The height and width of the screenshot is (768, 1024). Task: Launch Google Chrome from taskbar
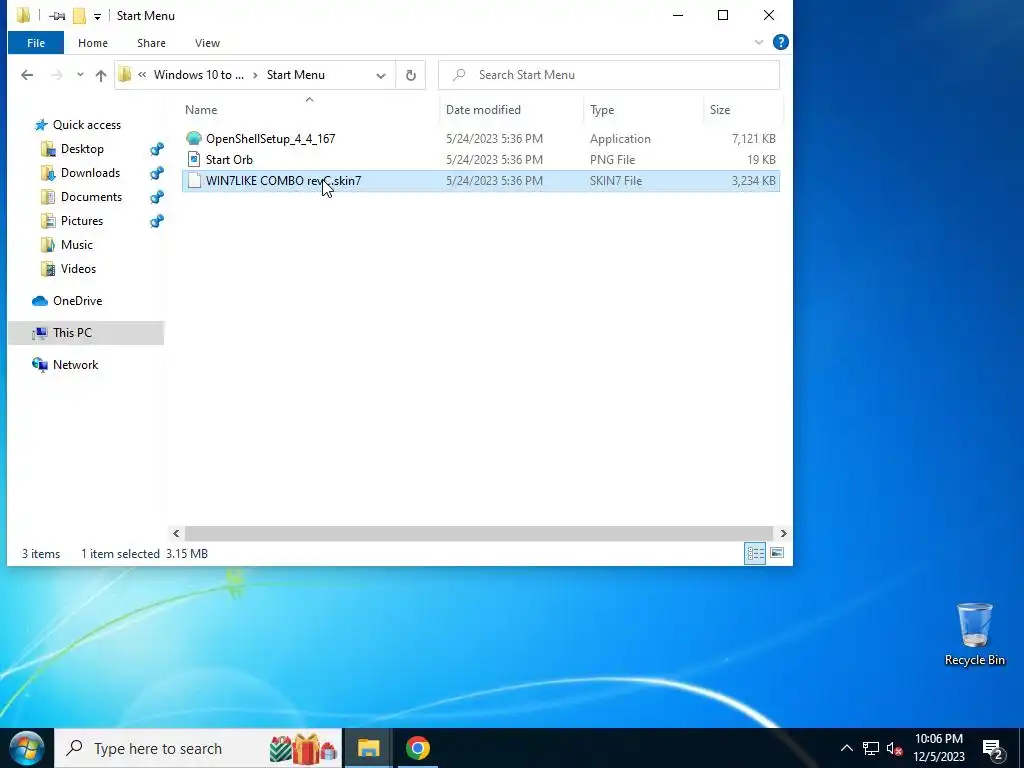click(418, 748)
